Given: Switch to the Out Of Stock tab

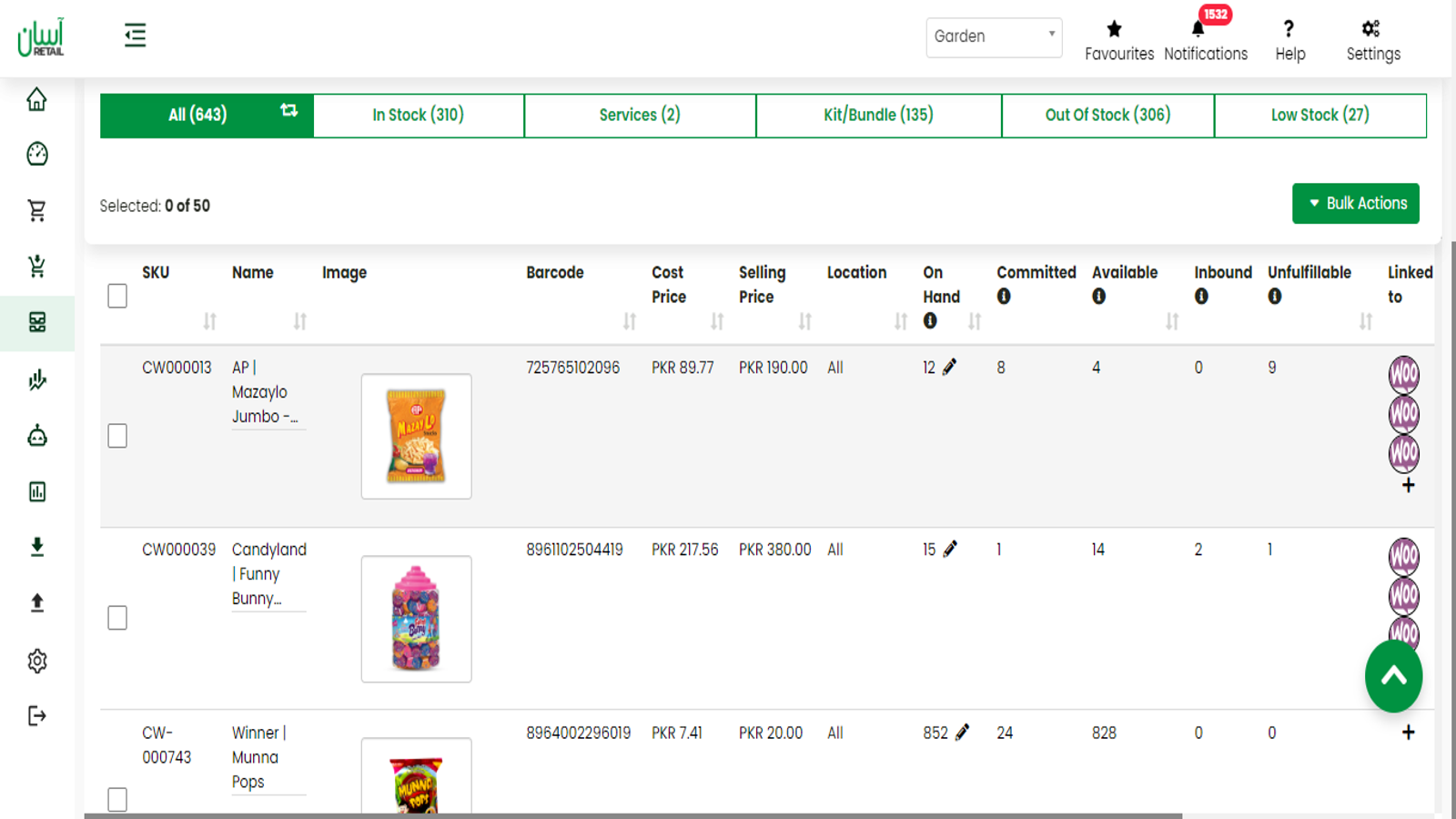Looking at the screenshot, I should pos(1107,115).
